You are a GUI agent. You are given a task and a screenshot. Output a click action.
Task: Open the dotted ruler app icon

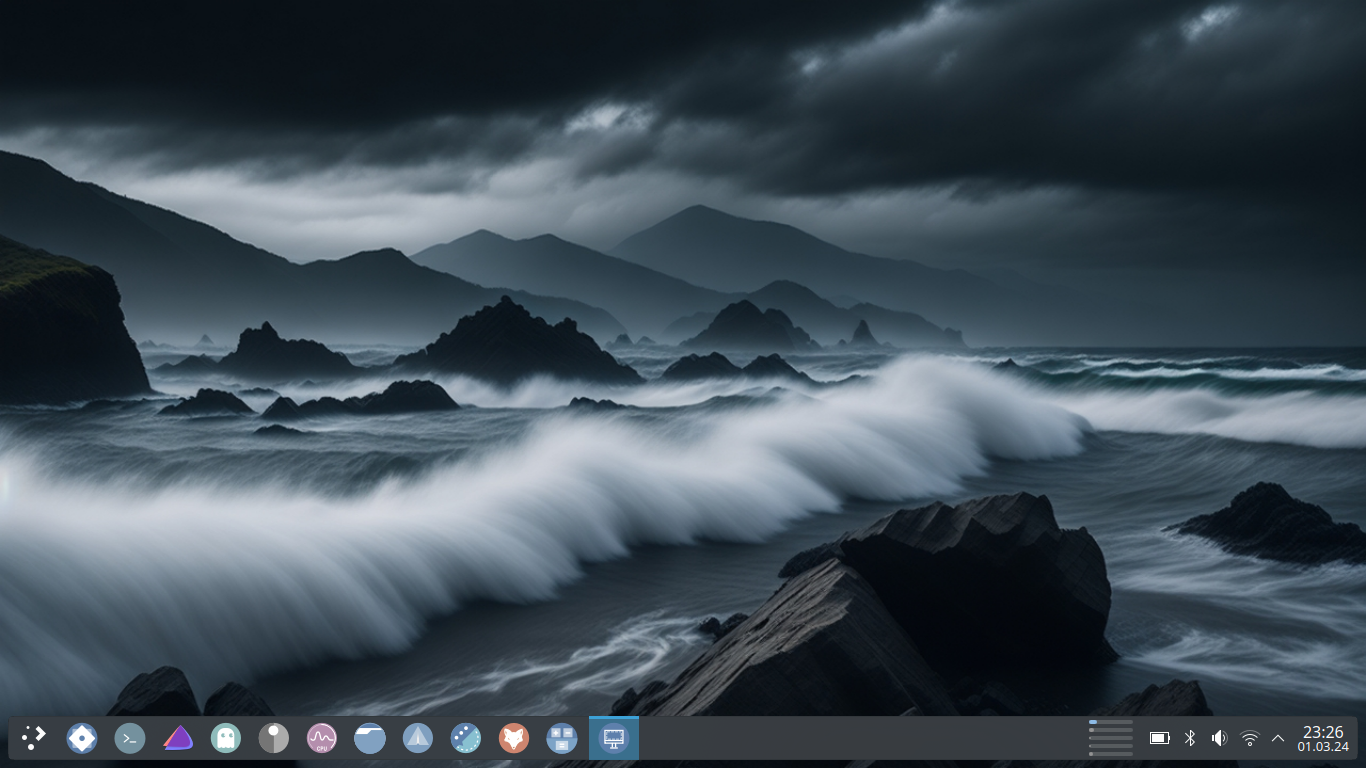pos(466,739)
